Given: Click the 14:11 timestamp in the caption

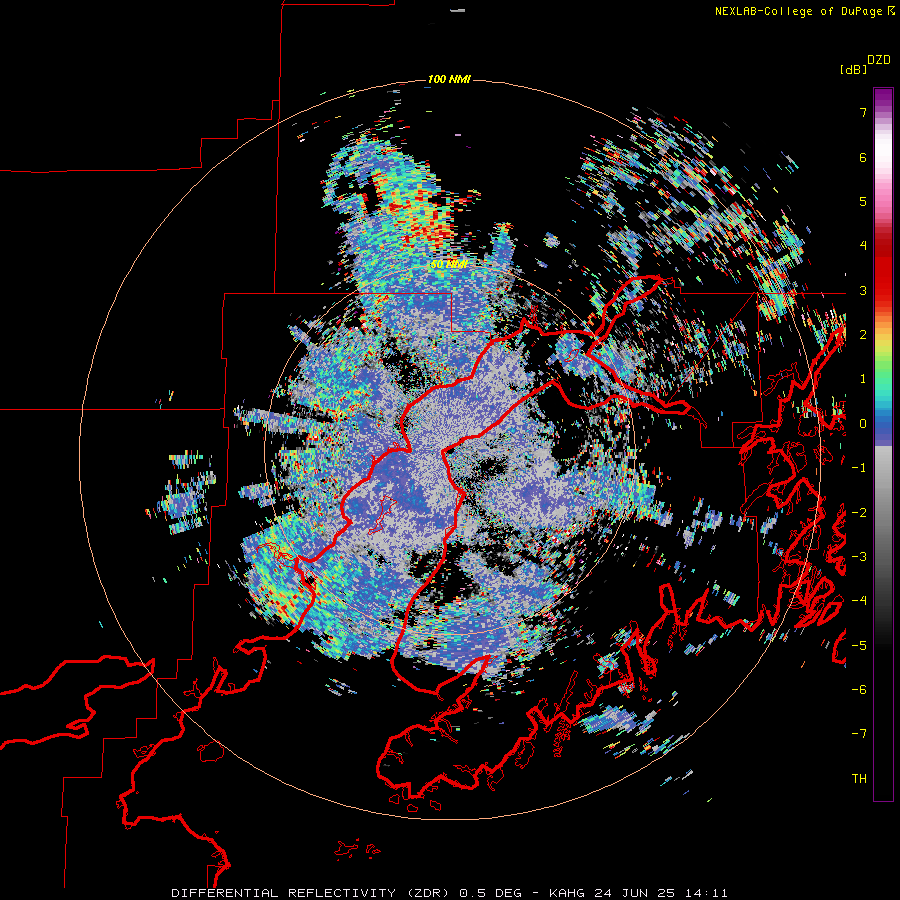Looking at the screenshot, I should [709, 893].
